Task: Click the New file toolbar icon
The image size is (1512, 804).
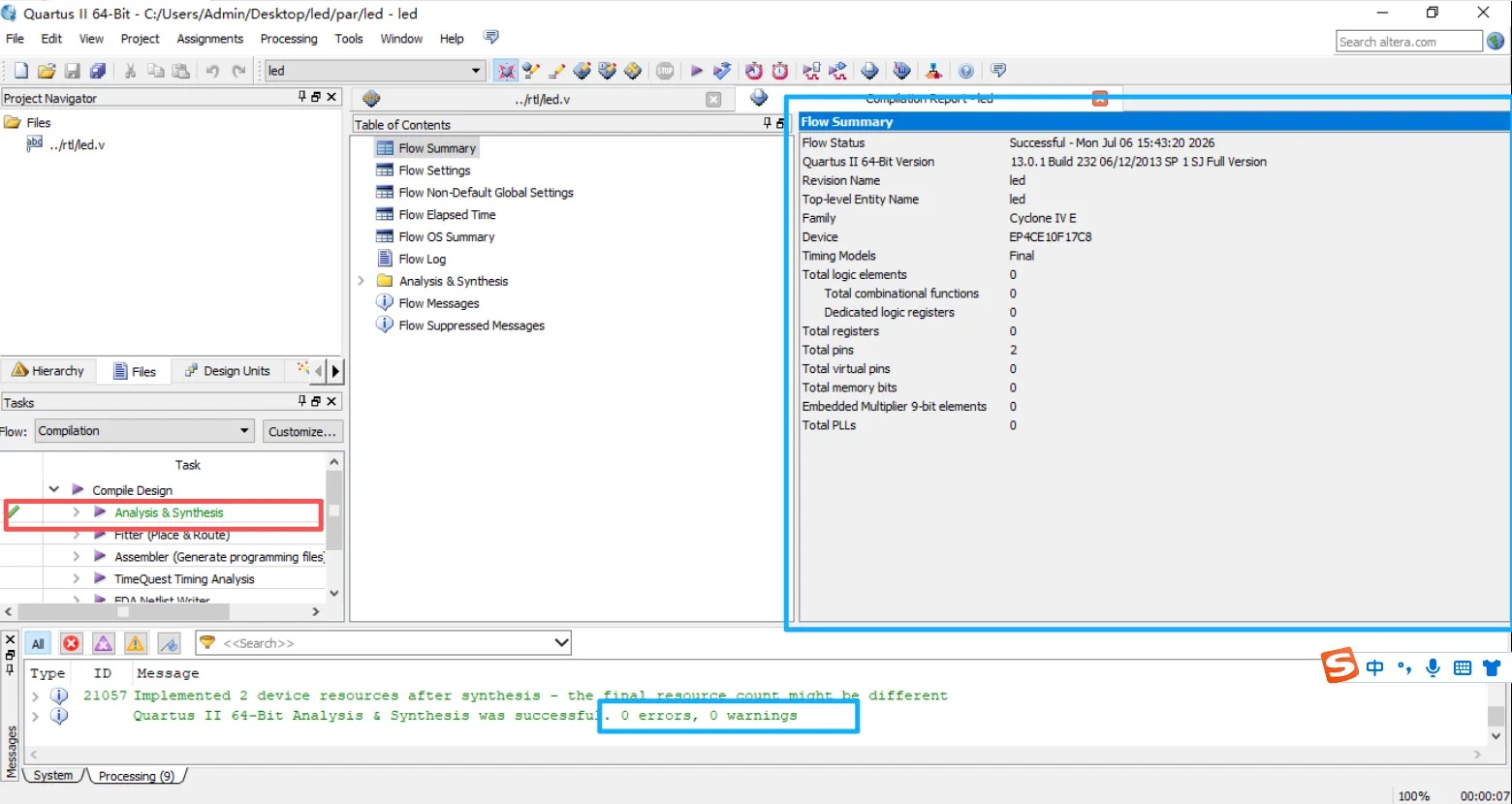Action: [20, 71]
